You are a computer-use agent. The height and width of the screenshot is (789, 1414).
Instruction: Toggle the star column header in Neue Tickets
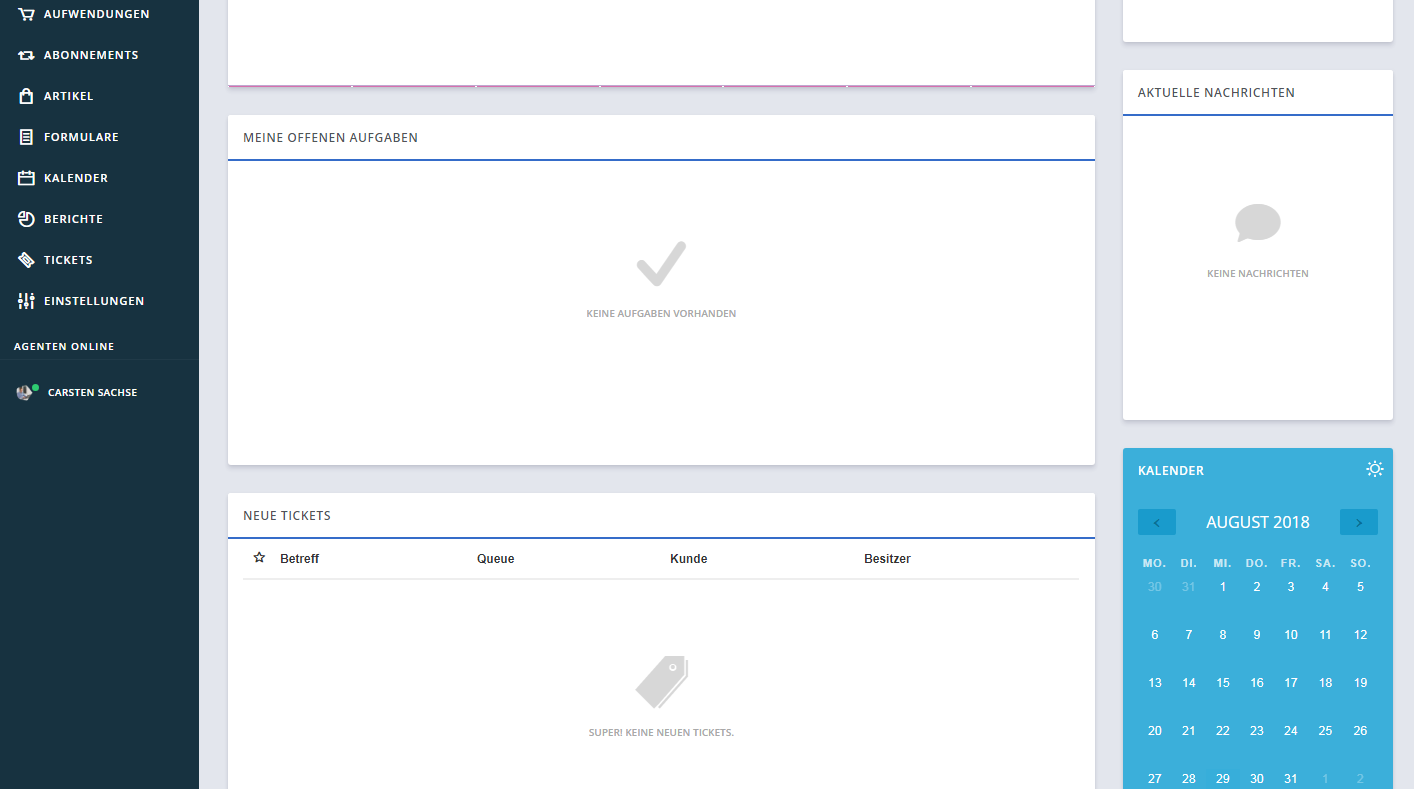[259, 558]
